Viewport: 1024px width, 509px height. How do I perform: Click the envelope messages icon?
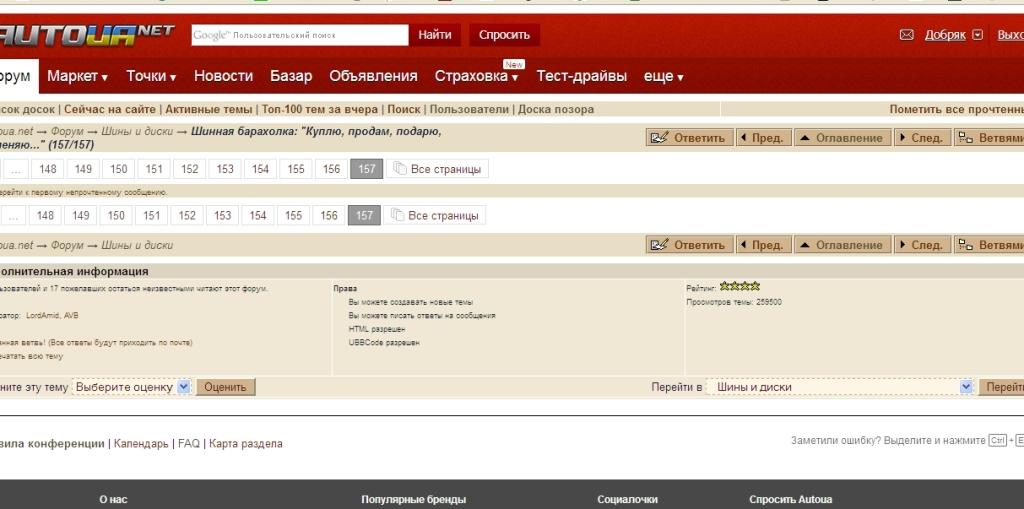pyautogui.click(x=906, y=35)
